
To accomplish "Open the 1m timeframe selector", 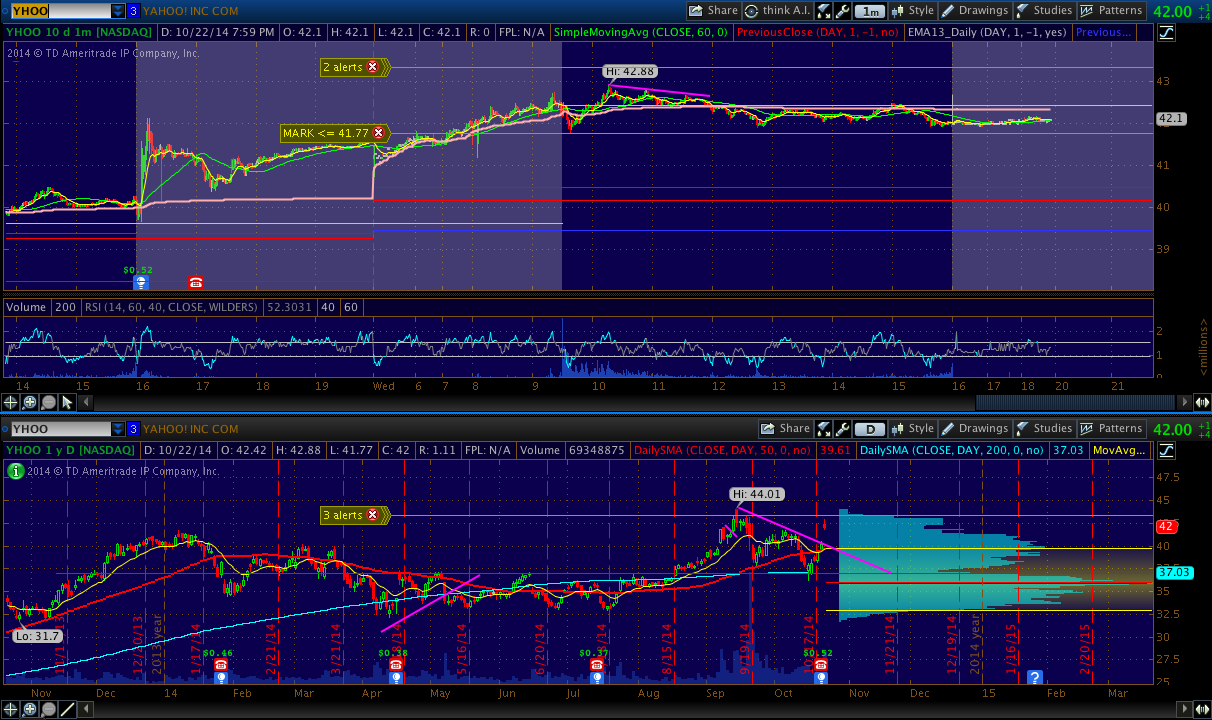I will click(x=870, y=11).
